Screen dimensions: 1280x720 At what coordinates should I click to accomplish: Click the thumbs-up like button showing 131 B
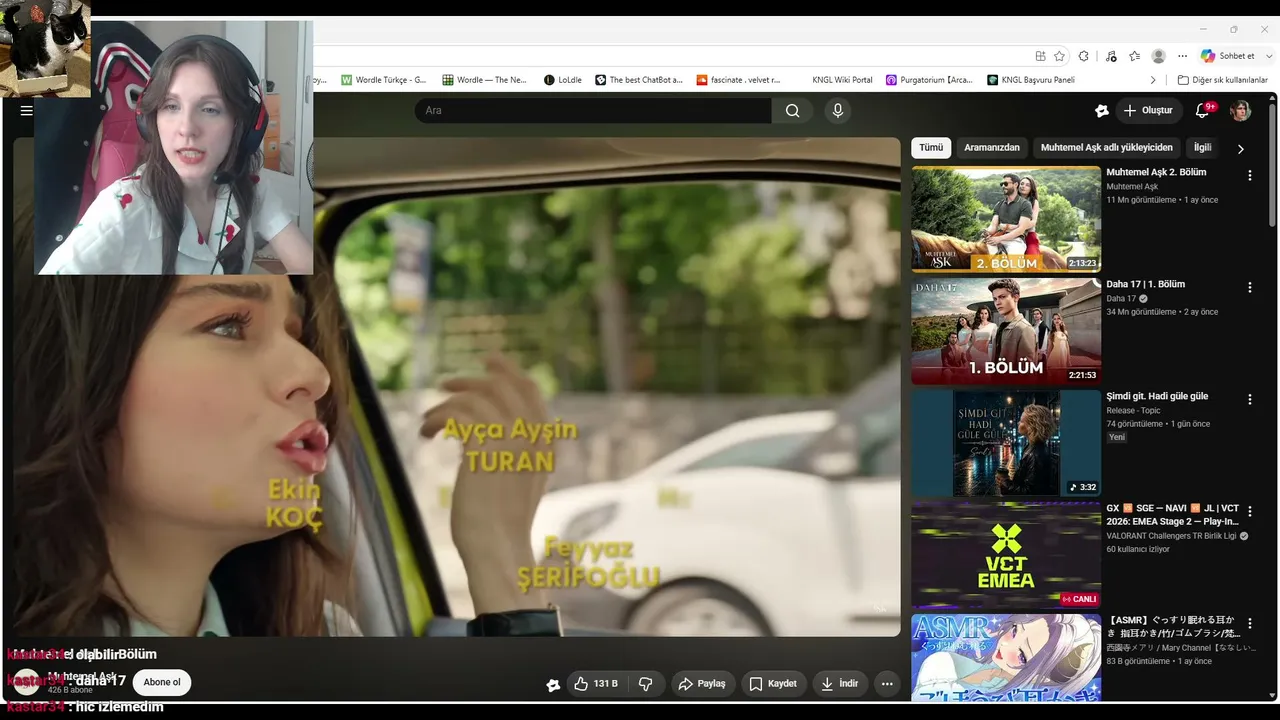tap(596, 684)
